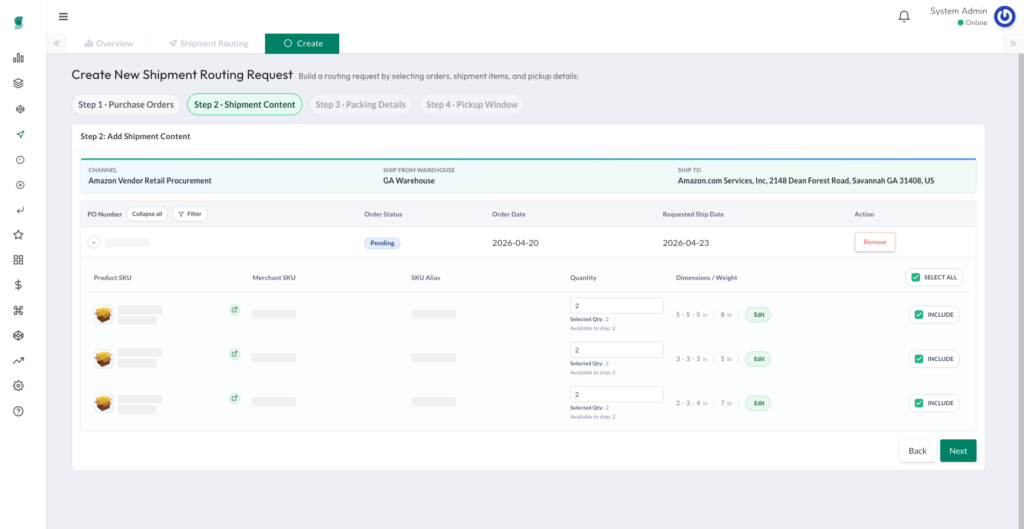1024x529 pixels.
Task: Open the hamburger menu at top
Action: coord(63,16)
